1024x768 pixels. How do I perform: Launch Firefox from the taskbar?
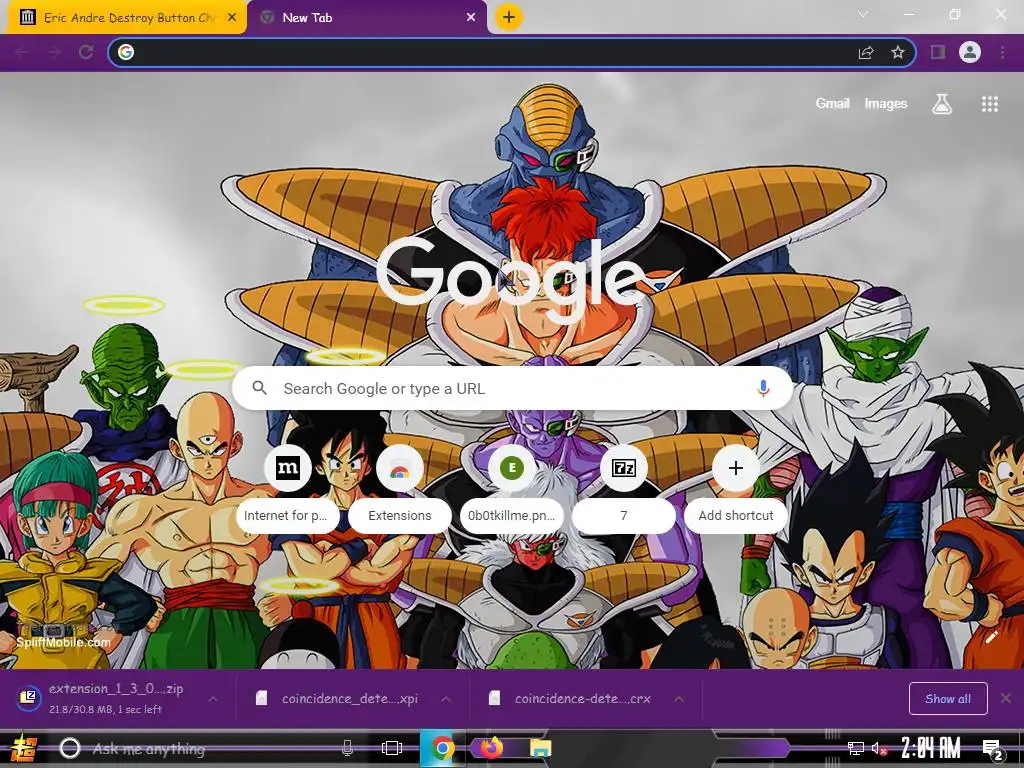(492, 747)
